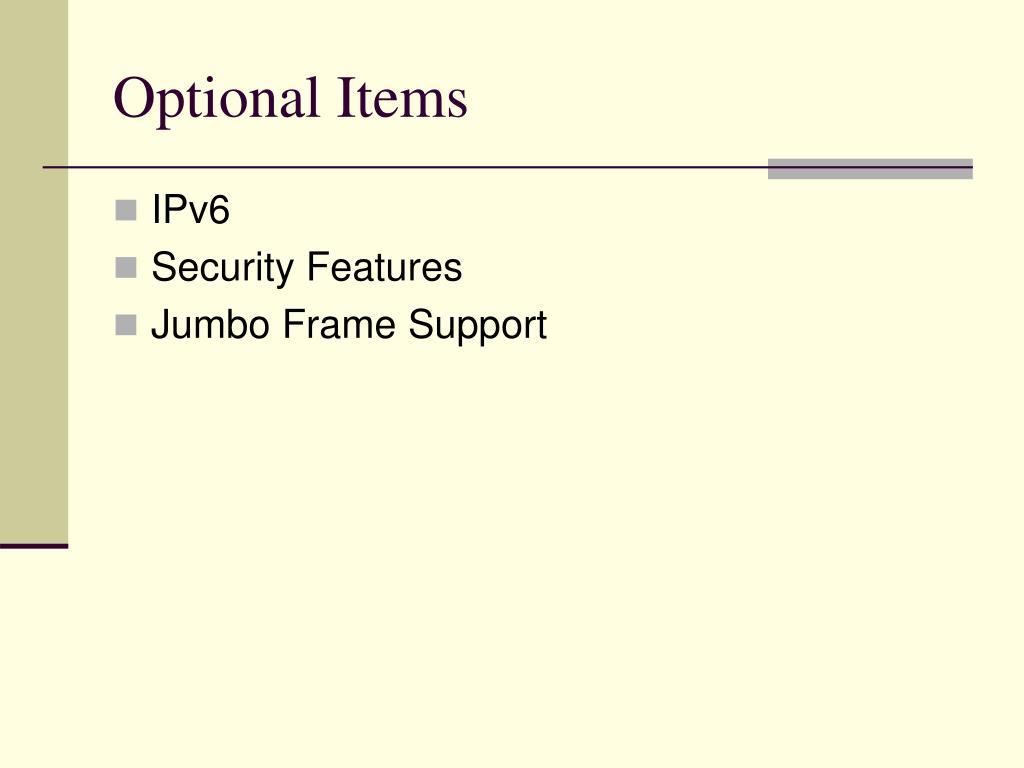
Task: Click the gray square bullet beside IPv6
Action: tap(126, 210)
